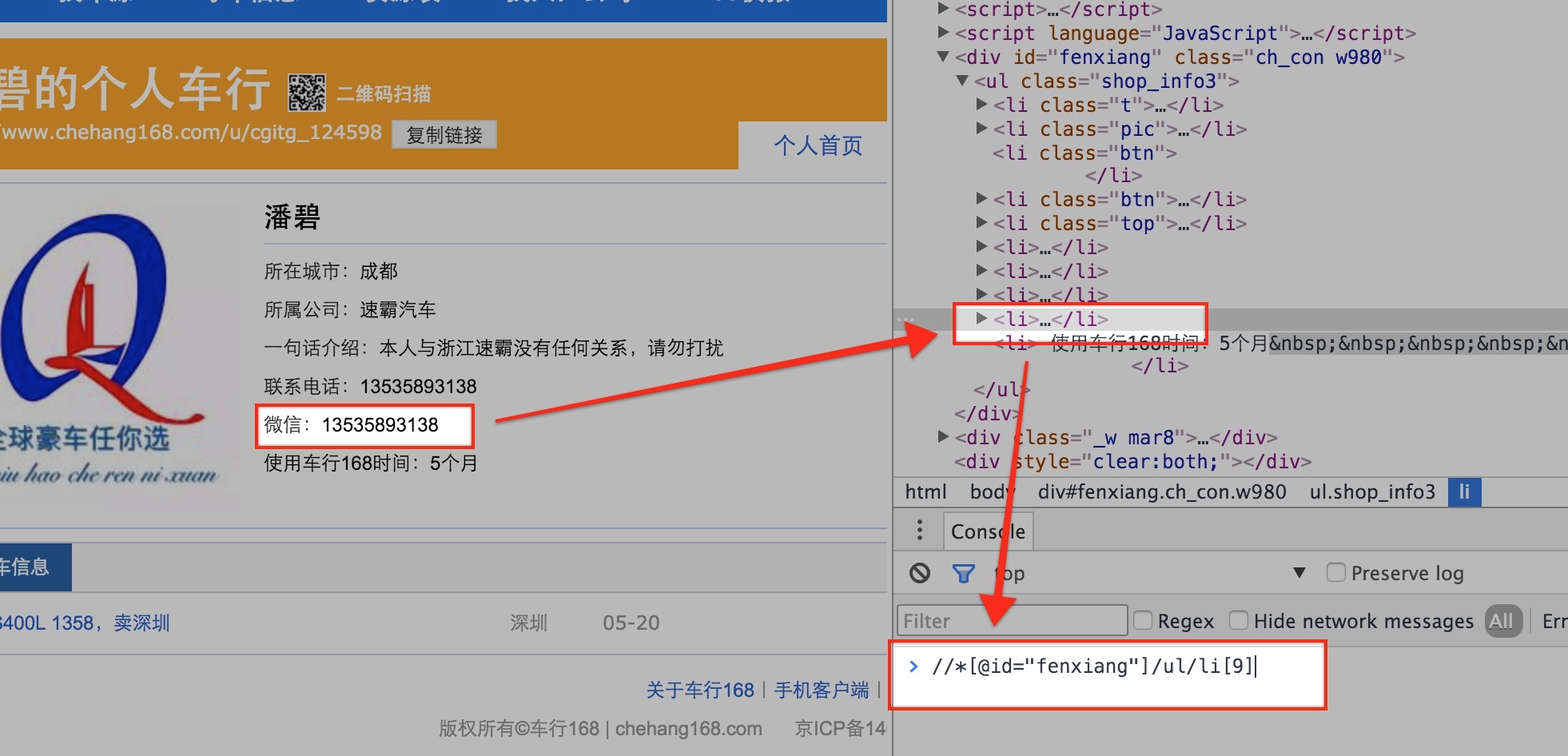The image size is (1568, 756).
Task: Select ul.shop_info3 breadcrumb
Action: coord(1372,491)
